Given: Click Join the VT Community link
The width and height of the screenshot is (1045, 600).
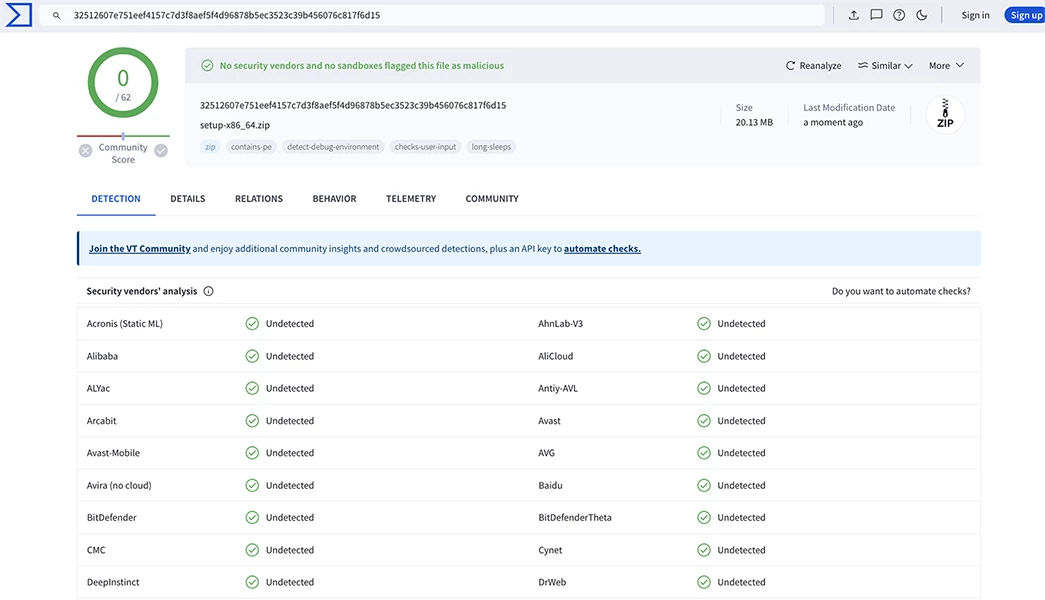Looking at the screenshot, I should [140, 249].
